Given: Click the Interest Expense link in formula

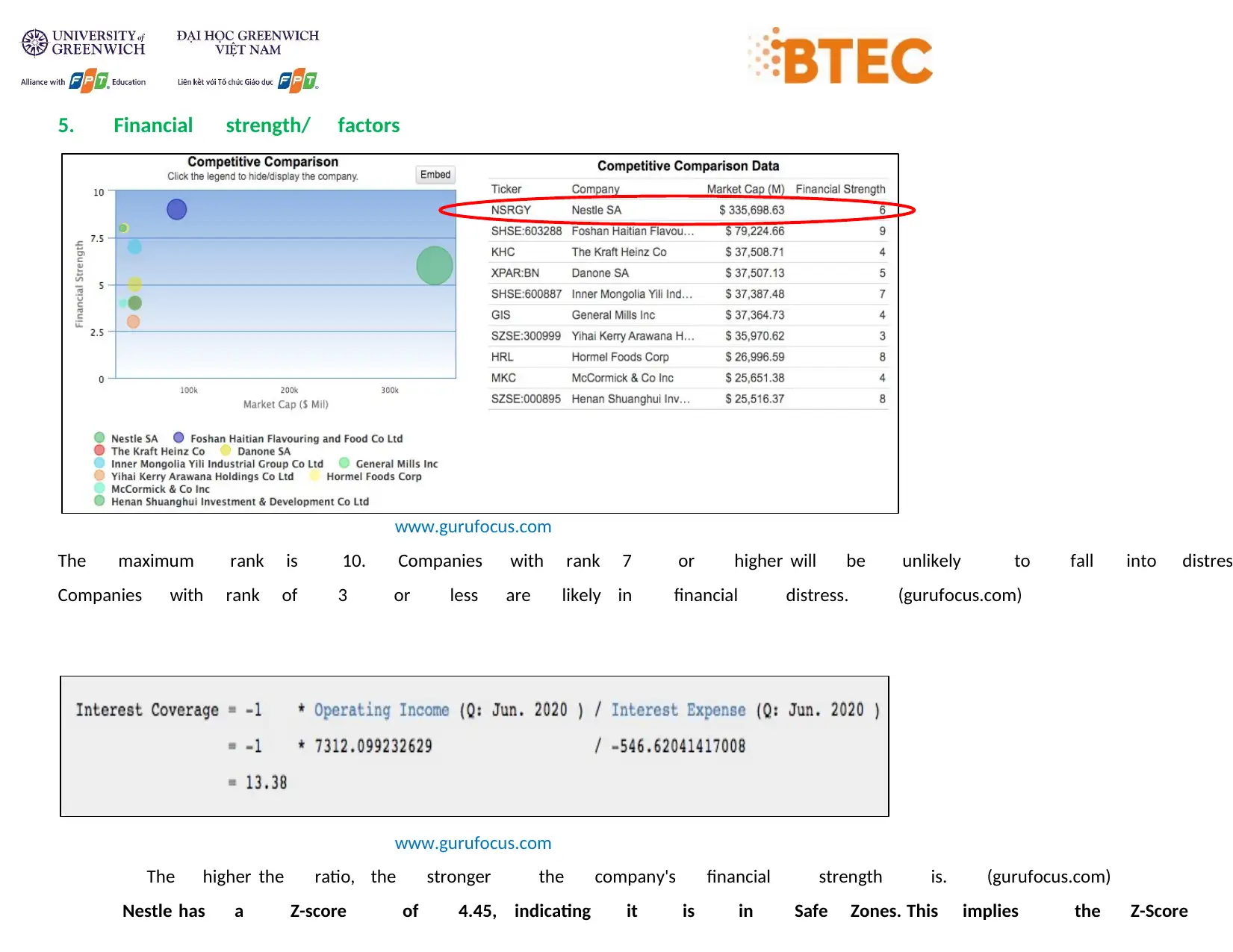Looking at the screenshot, I should pos(678,710).
